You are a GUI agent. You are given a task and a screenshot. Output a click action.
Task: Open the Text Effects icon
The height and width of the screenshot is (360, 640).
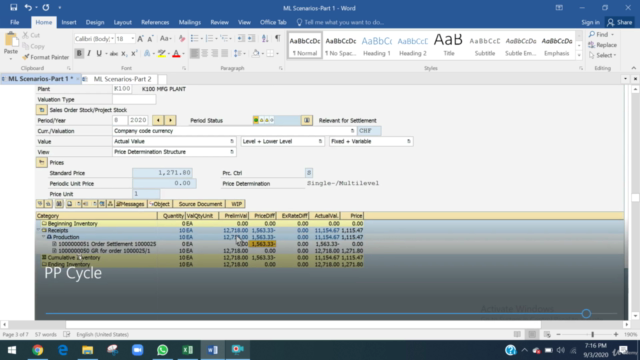click(147, 53)
